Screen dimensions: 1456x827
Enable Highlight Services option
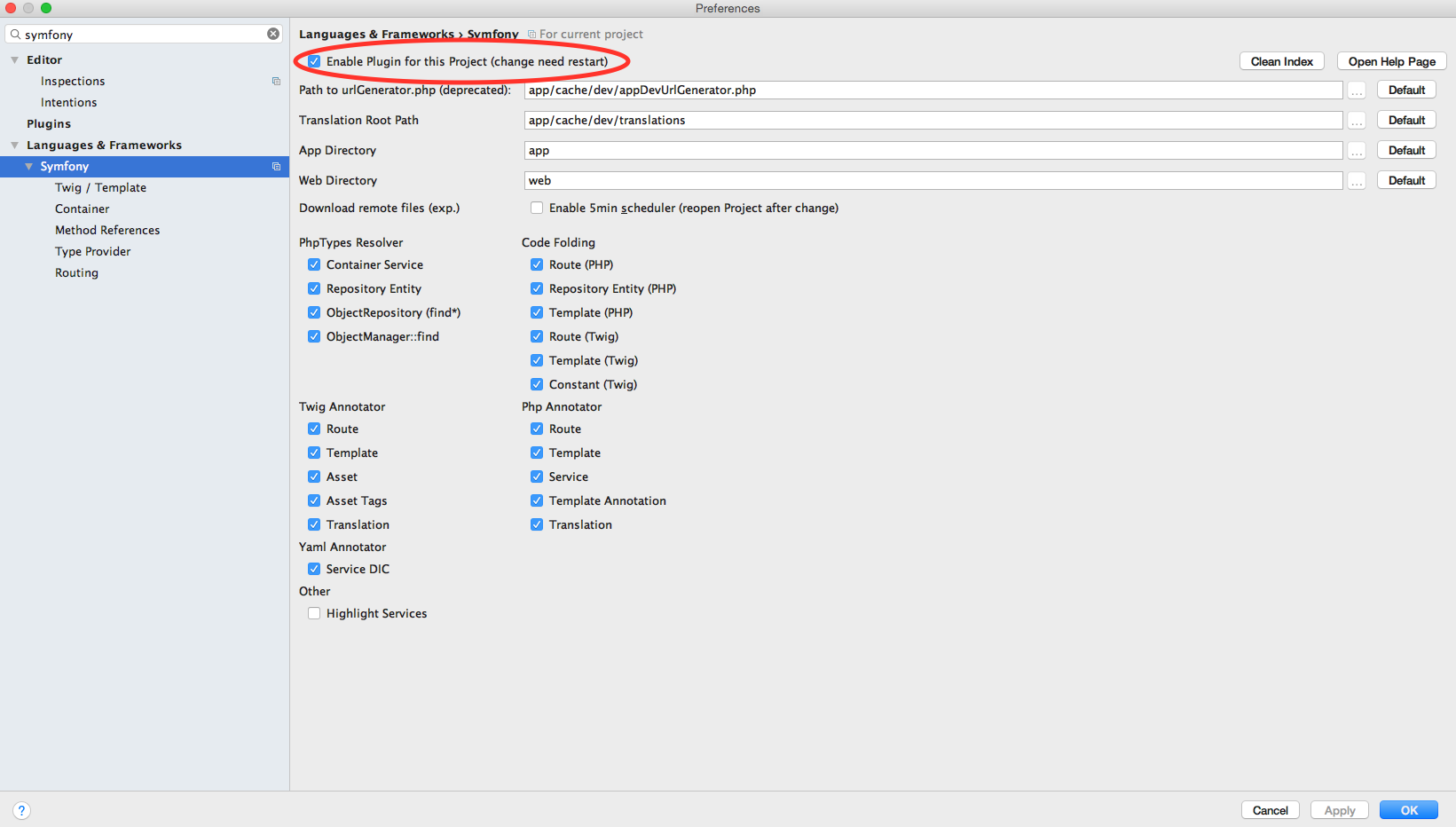click(314, 613)
